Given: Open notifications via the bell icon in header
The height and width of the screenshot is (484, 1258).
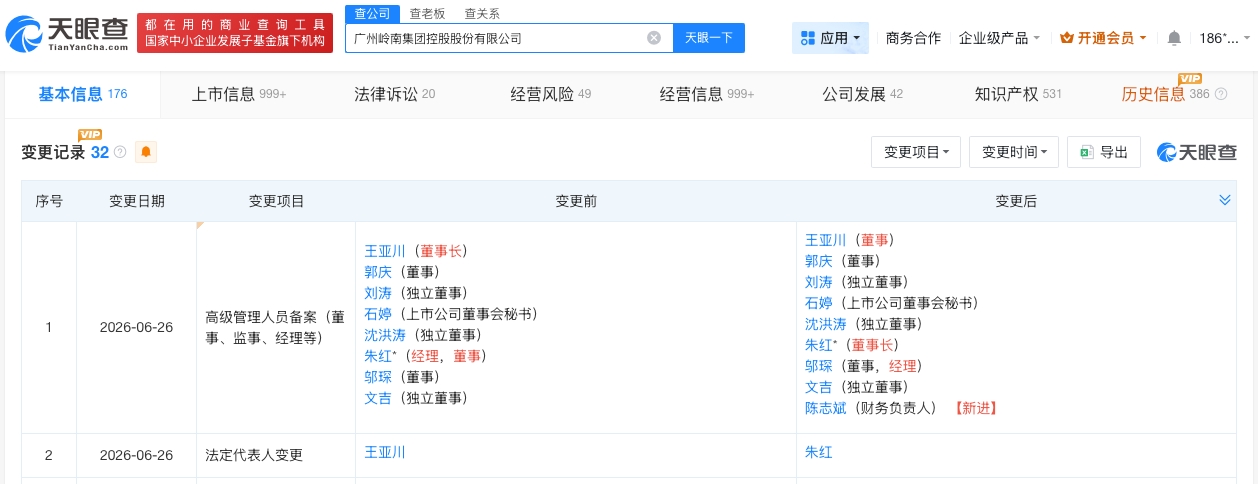Looking at the screenshot, I should click(x=1174, y=38).
